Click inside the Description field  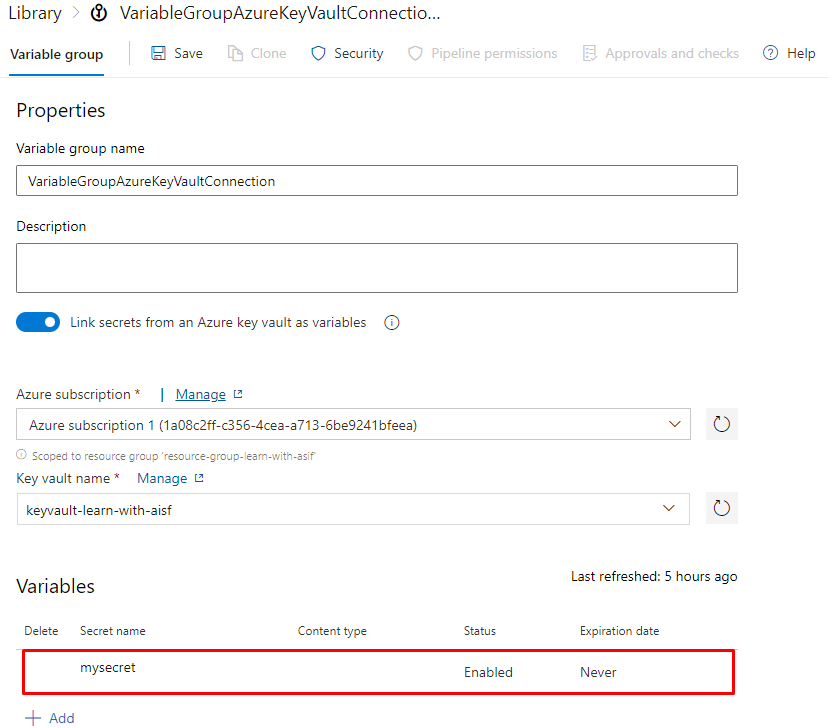(376, 267)
